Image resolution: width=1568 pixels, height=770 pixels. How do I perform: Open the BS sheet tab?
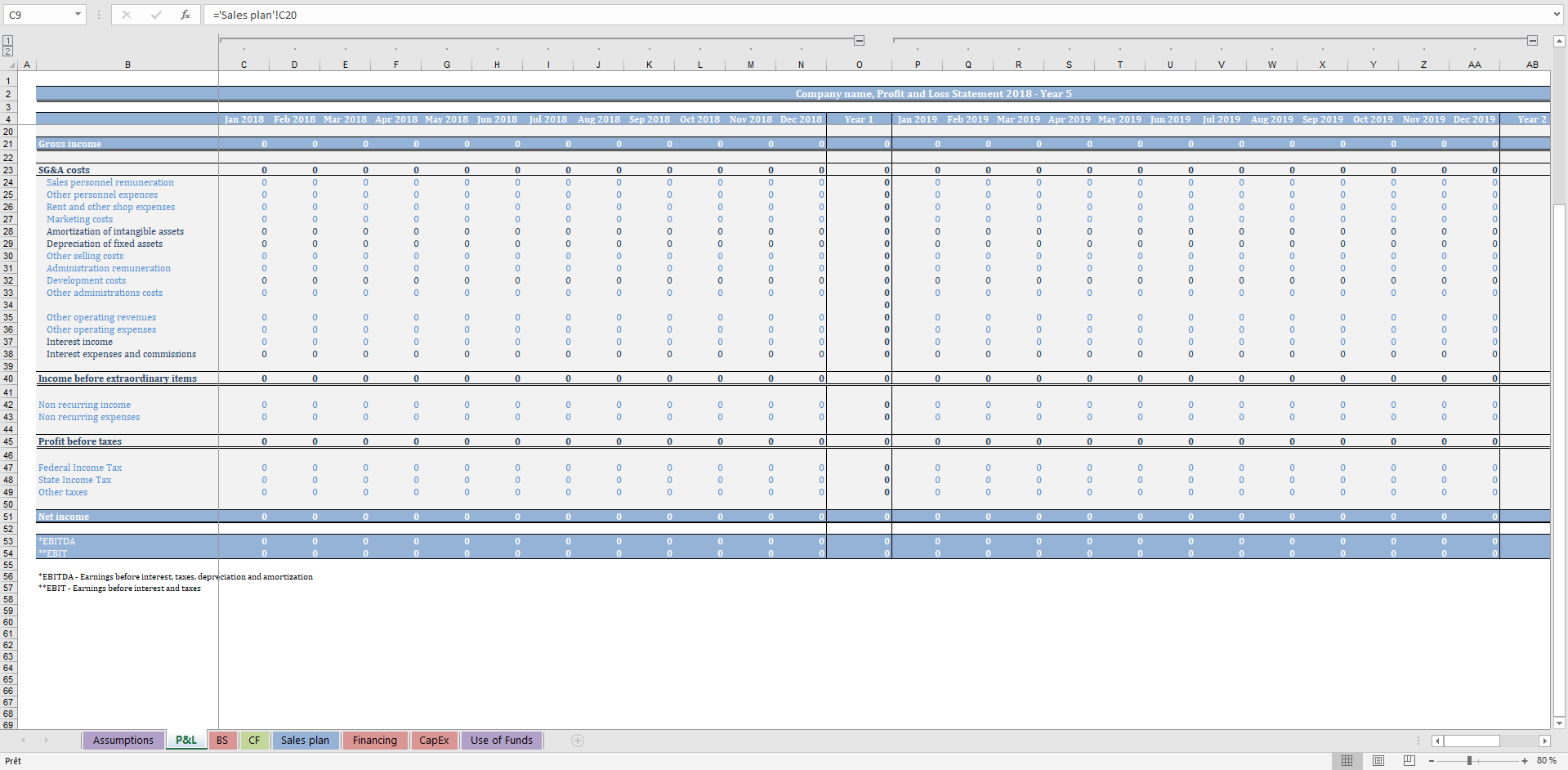pyautogui.click(x=222, y=741)
